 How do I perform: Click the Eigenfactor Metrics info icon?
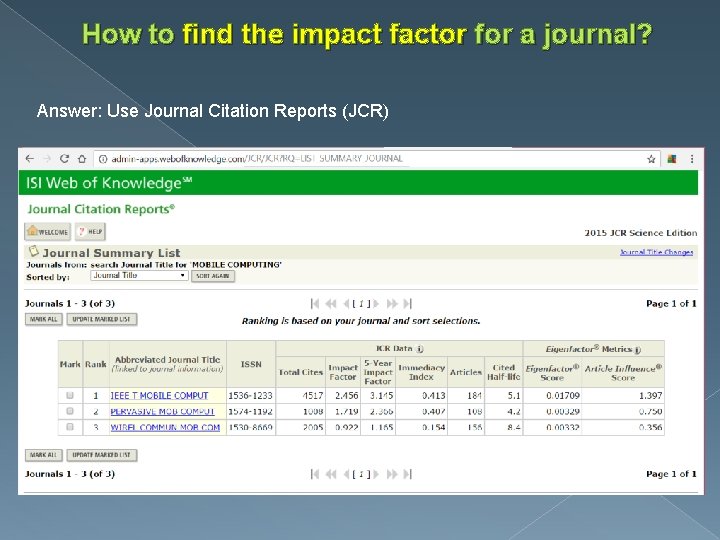click(x=637, y=350)
